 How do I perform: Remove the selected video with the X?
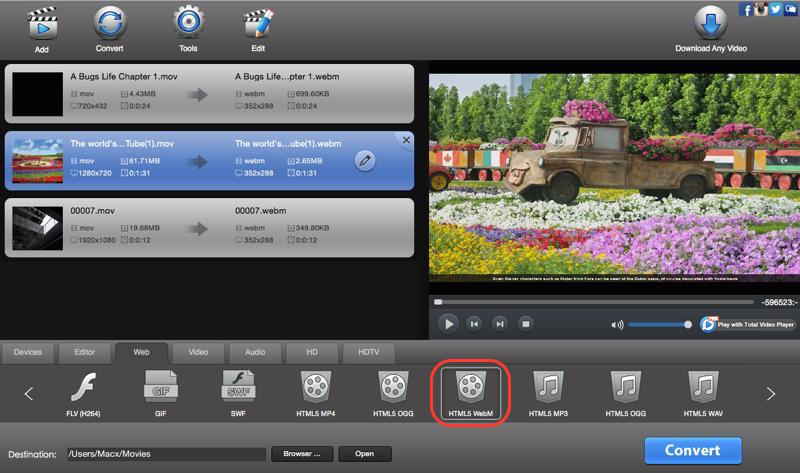[406, 140]
